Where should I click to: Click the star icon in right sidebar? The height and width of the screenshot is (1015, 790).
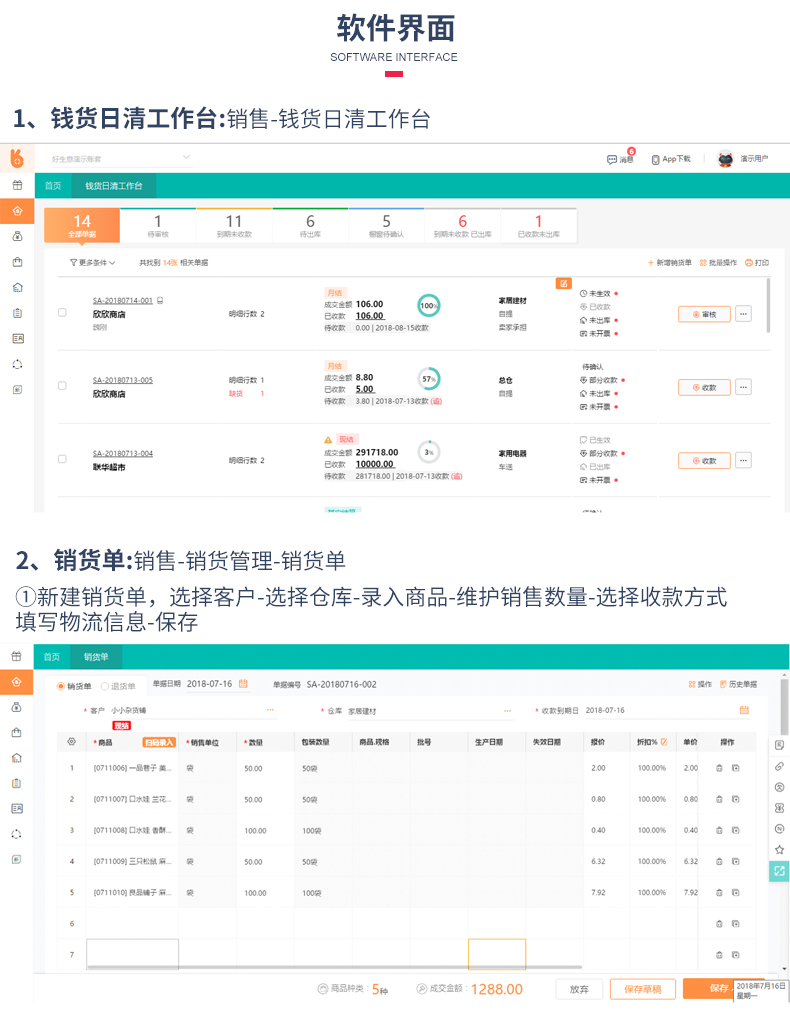click(x=779, y=849)
